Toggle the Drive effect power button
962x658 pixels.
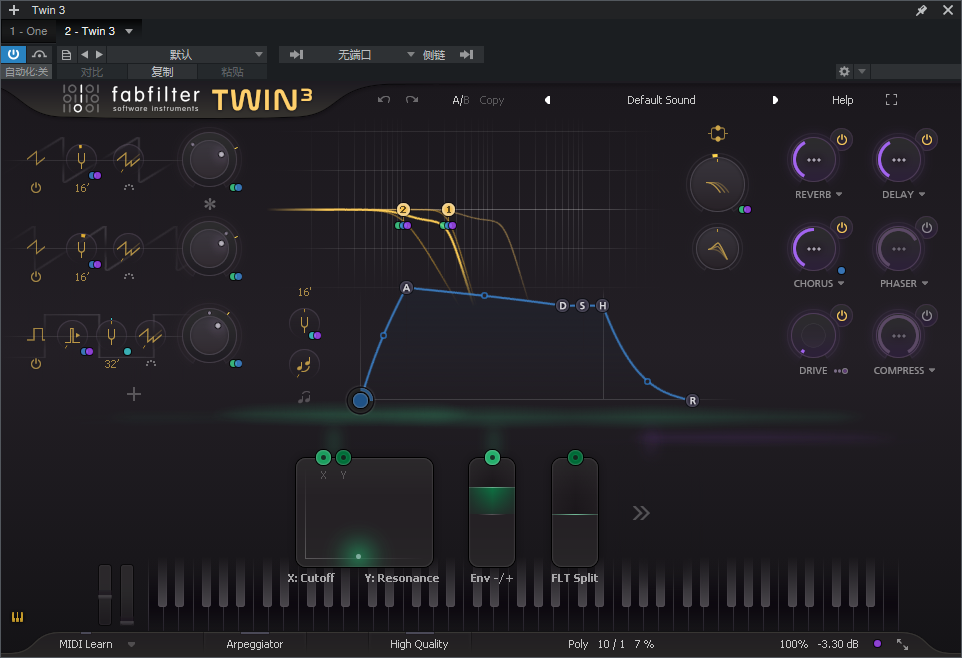tap(842, 315)
